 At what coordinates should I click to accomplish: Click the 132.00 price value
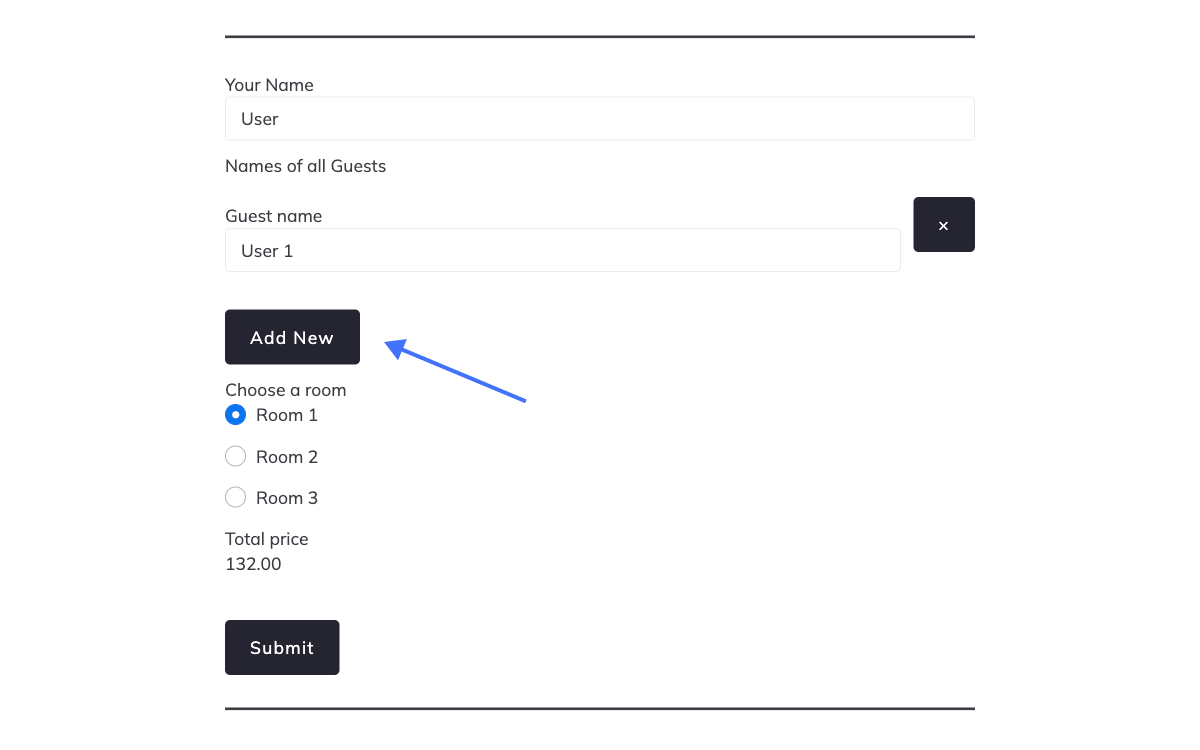tap(253, 564)
